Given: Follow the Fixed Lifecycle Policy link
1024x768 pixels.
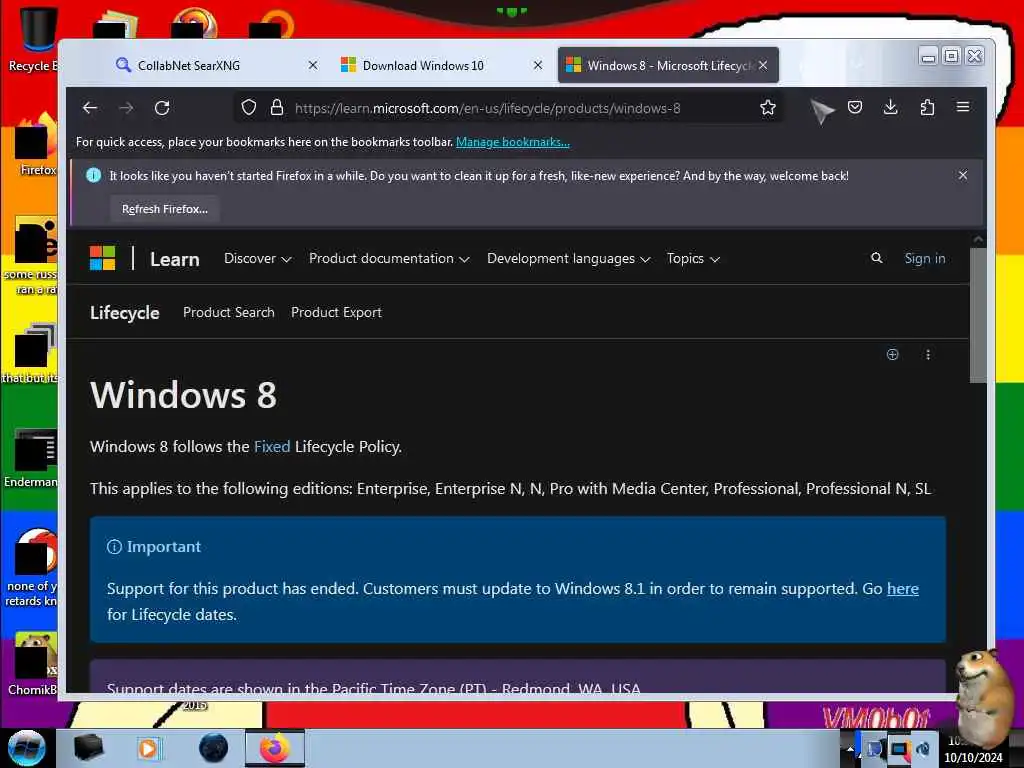Looking at the screenshot, I should 272,447.
